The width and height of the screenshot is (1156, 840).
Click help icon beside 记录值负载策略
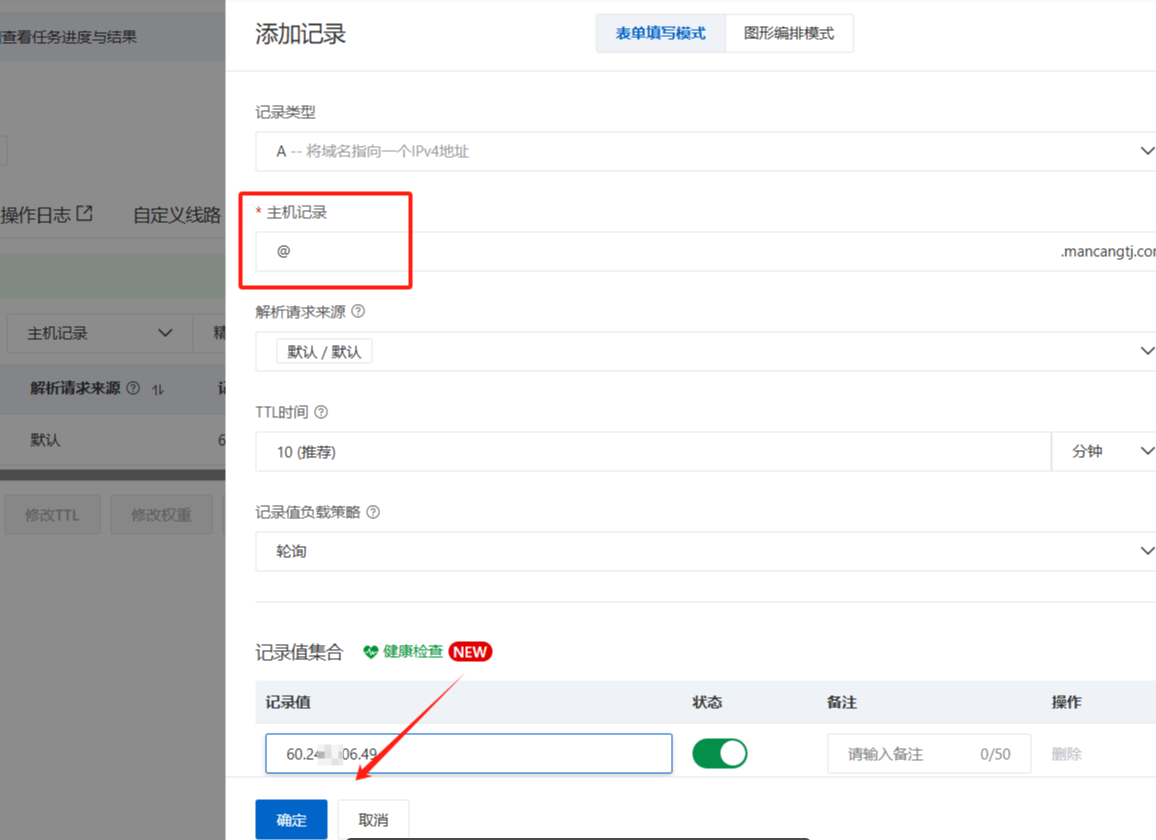373,512
